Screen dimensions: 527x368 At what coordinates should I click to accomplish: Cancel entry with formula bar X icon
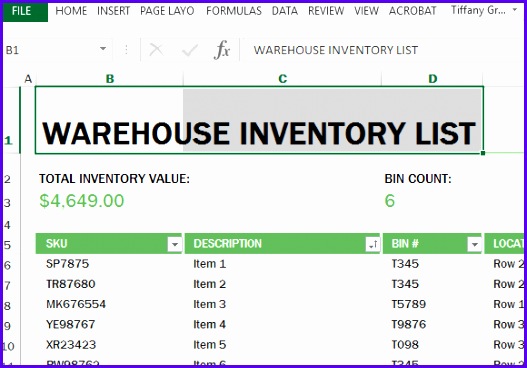click(x=156, y=50)
